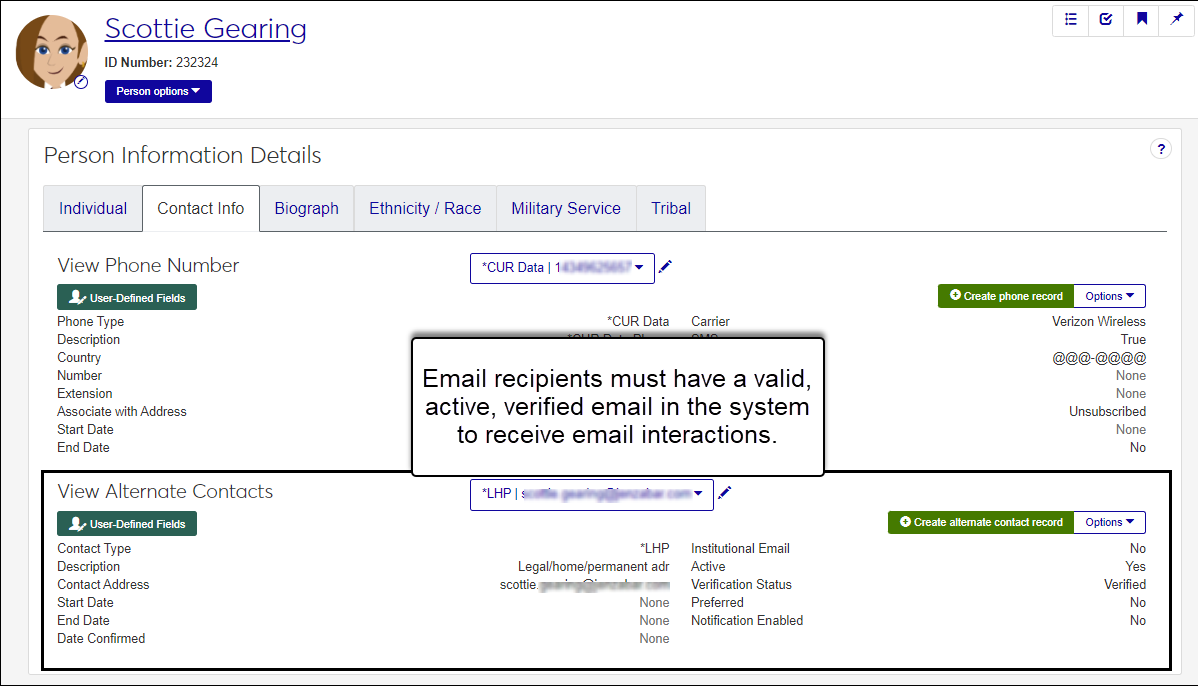Click the Date Confirmed label

[x=101, y=639]
